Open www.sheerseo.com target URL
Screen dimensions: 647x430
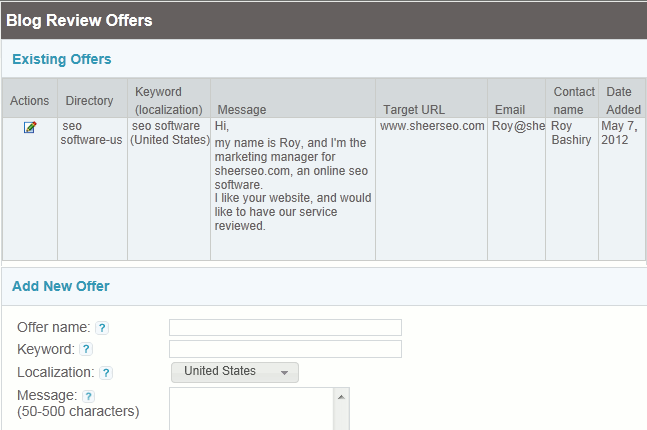[x=432, y=126]
